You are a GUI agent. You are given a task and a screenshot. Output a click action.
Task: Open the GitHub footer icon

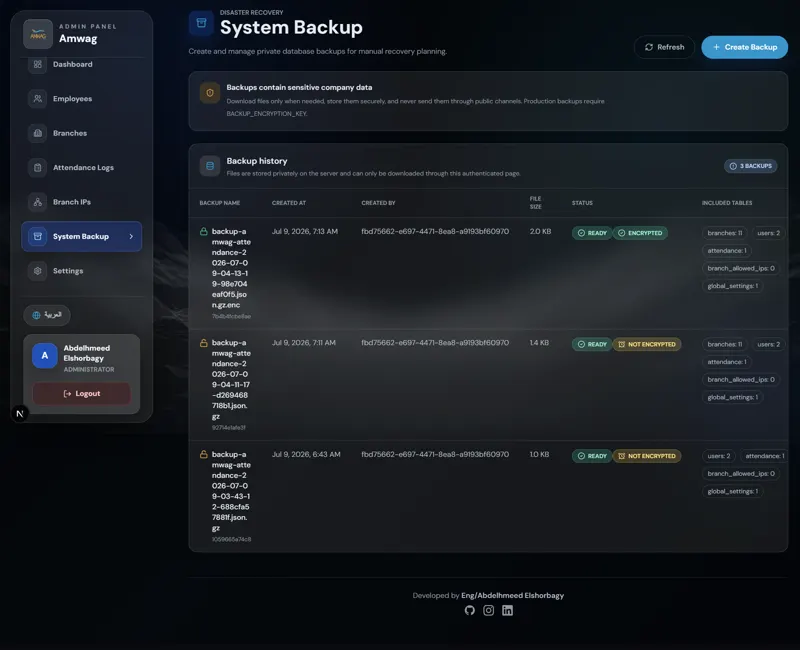pos(469,610)
